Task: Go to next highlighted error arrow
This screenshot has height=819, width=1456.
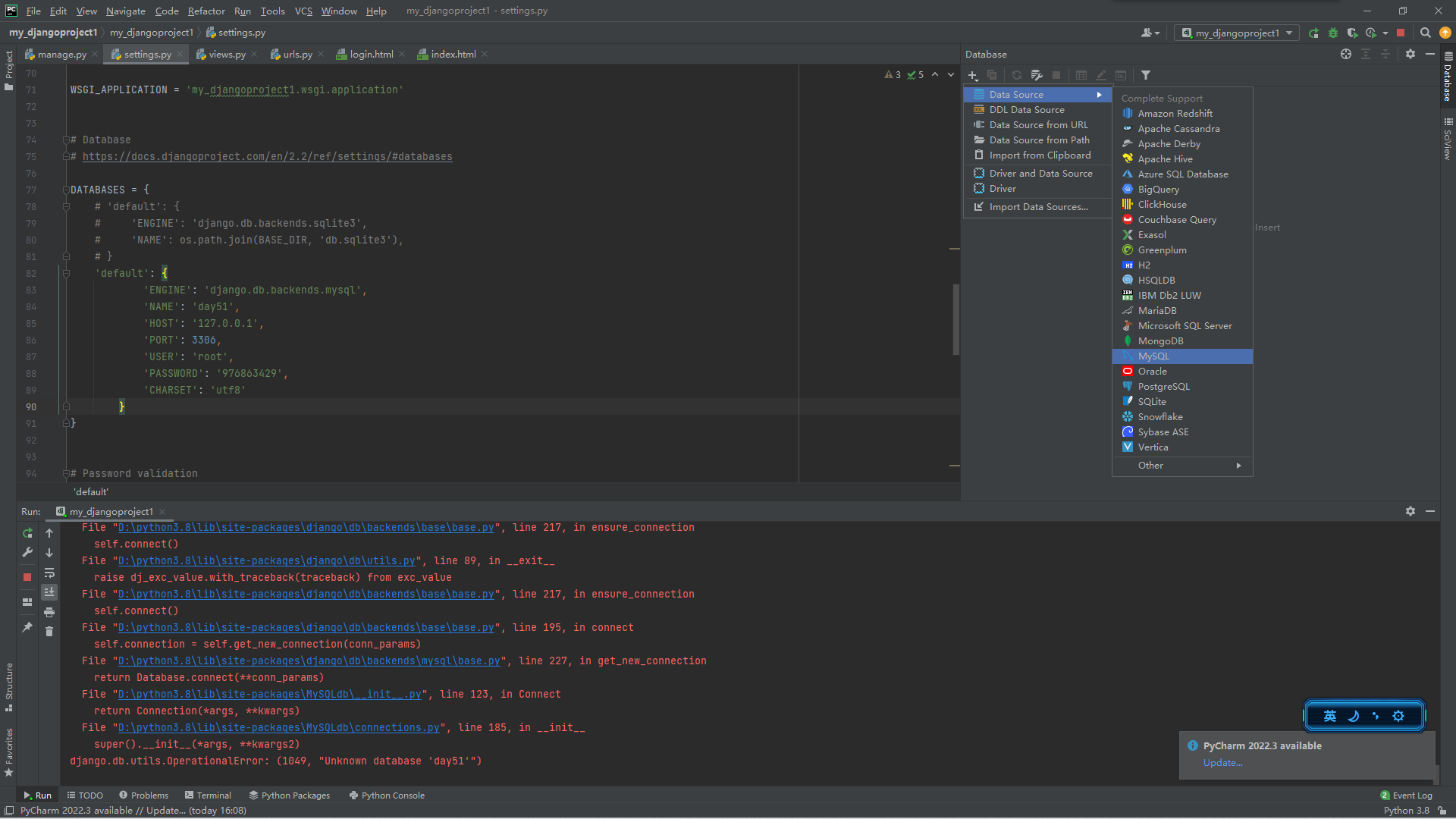Action: (x=951, y=74)
